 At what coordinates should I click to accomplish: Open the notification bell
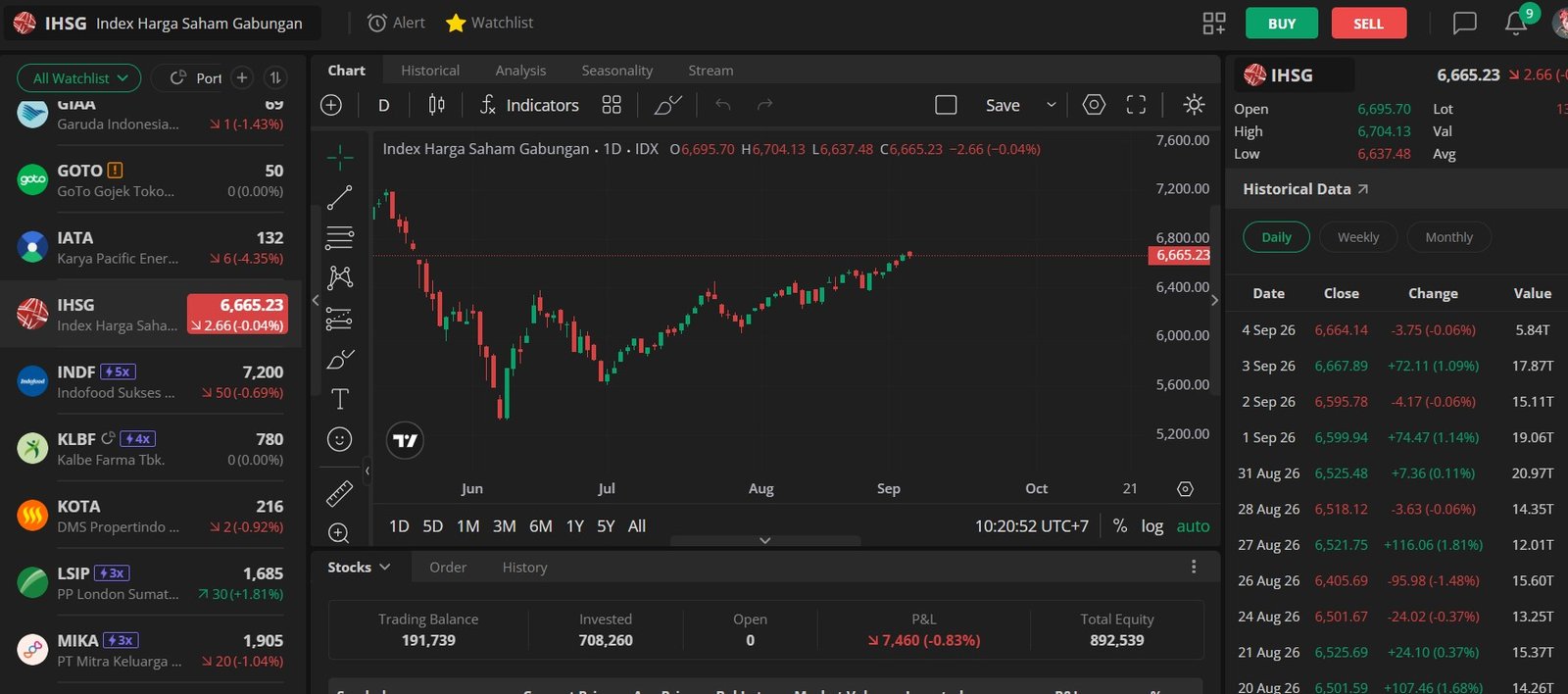pyautogui.click(x=1516, y=23)
